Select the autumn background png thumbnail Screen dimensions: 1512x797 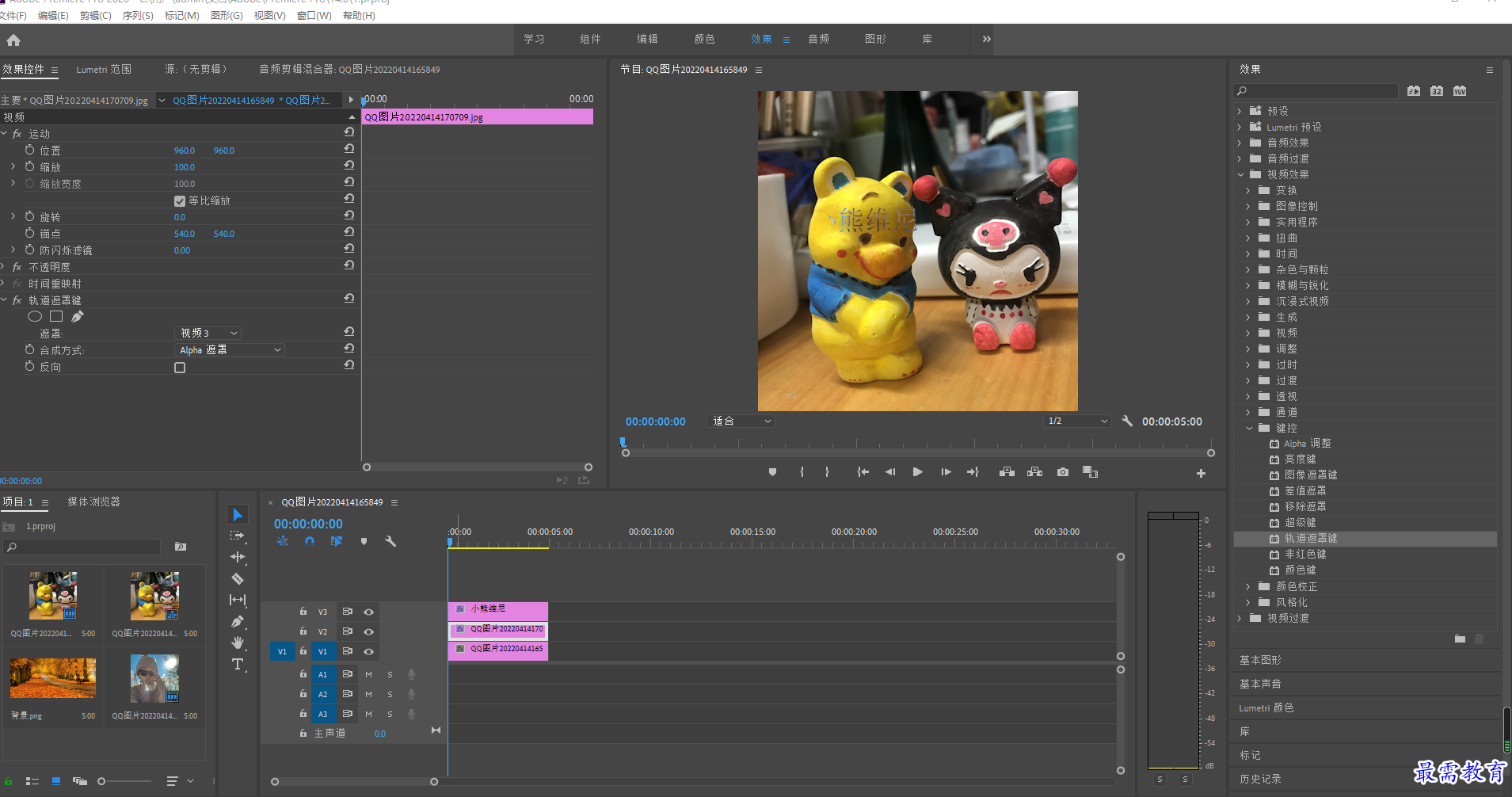coord(53,678)
